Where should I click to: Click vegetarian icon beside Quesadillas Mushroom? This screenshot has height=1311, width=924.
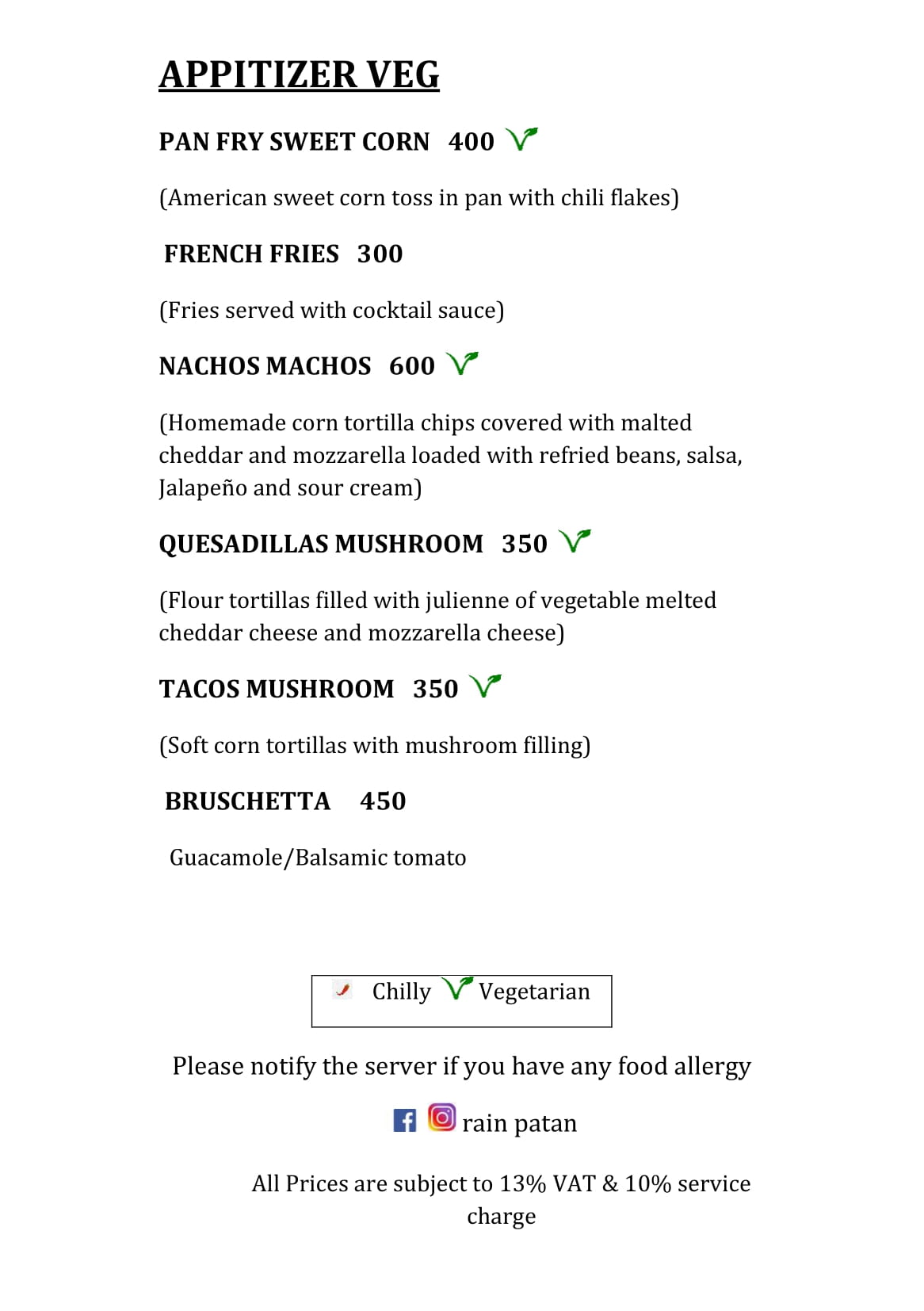(x=575, y=541)
